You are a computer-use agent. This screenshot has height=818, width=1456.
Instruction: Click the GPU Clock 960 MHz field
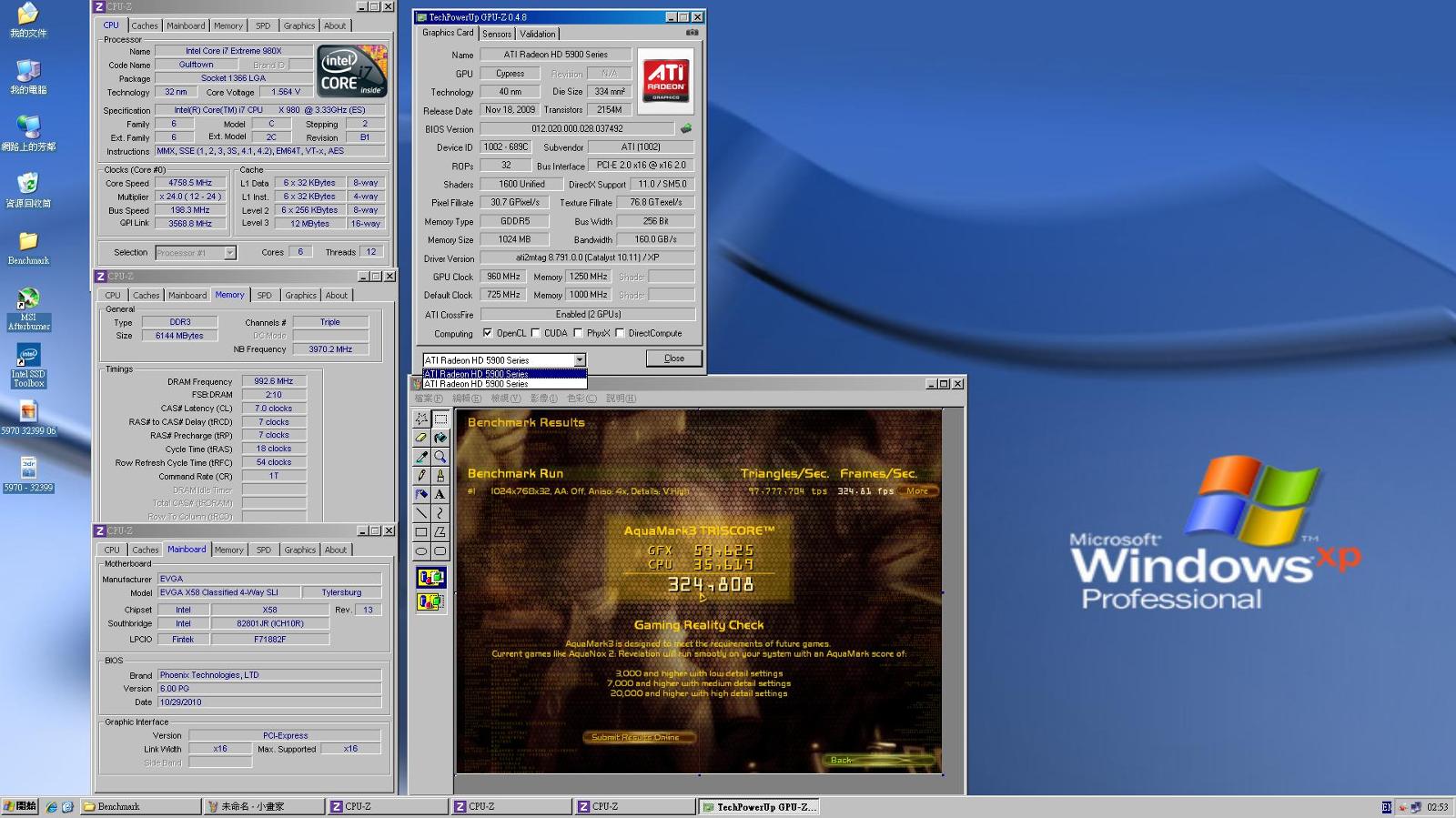click(x=503, y=277)
